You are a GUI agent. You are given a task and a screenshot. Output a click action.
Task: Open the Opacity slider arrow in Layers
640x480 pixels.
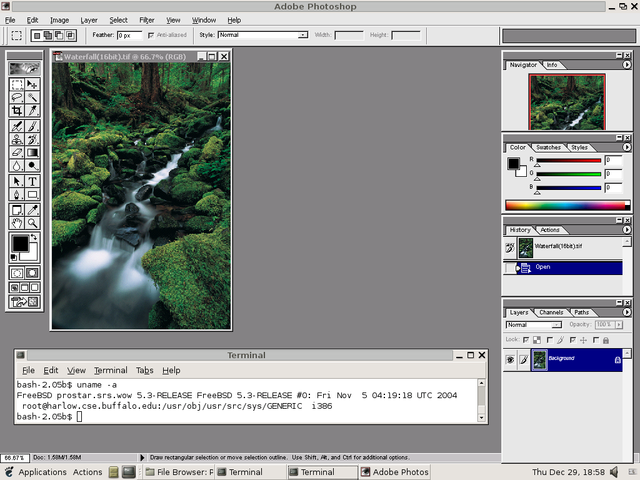(x=619, y=325)
